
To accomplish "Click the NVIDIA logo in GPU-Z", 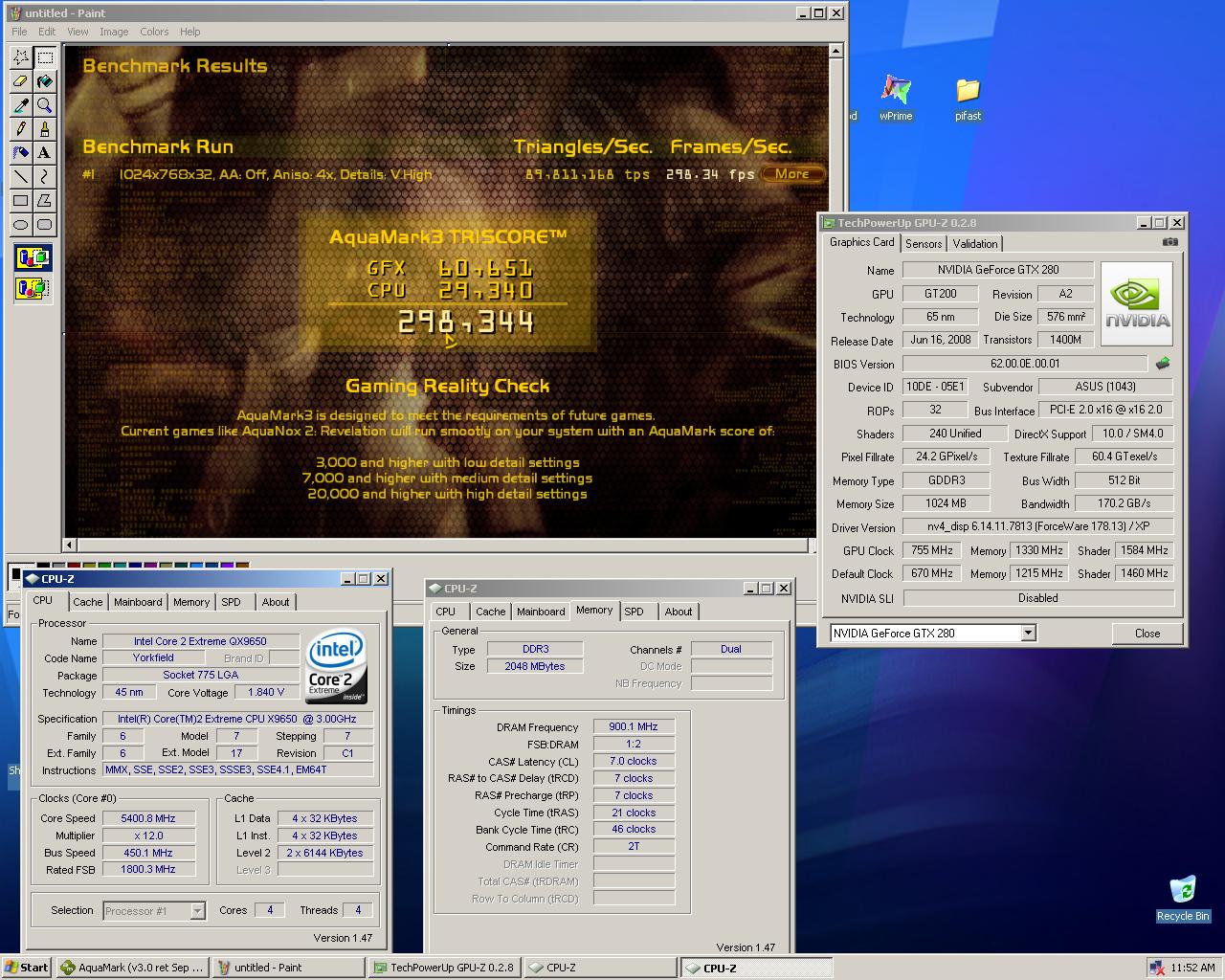I will tap(1137, 302).
